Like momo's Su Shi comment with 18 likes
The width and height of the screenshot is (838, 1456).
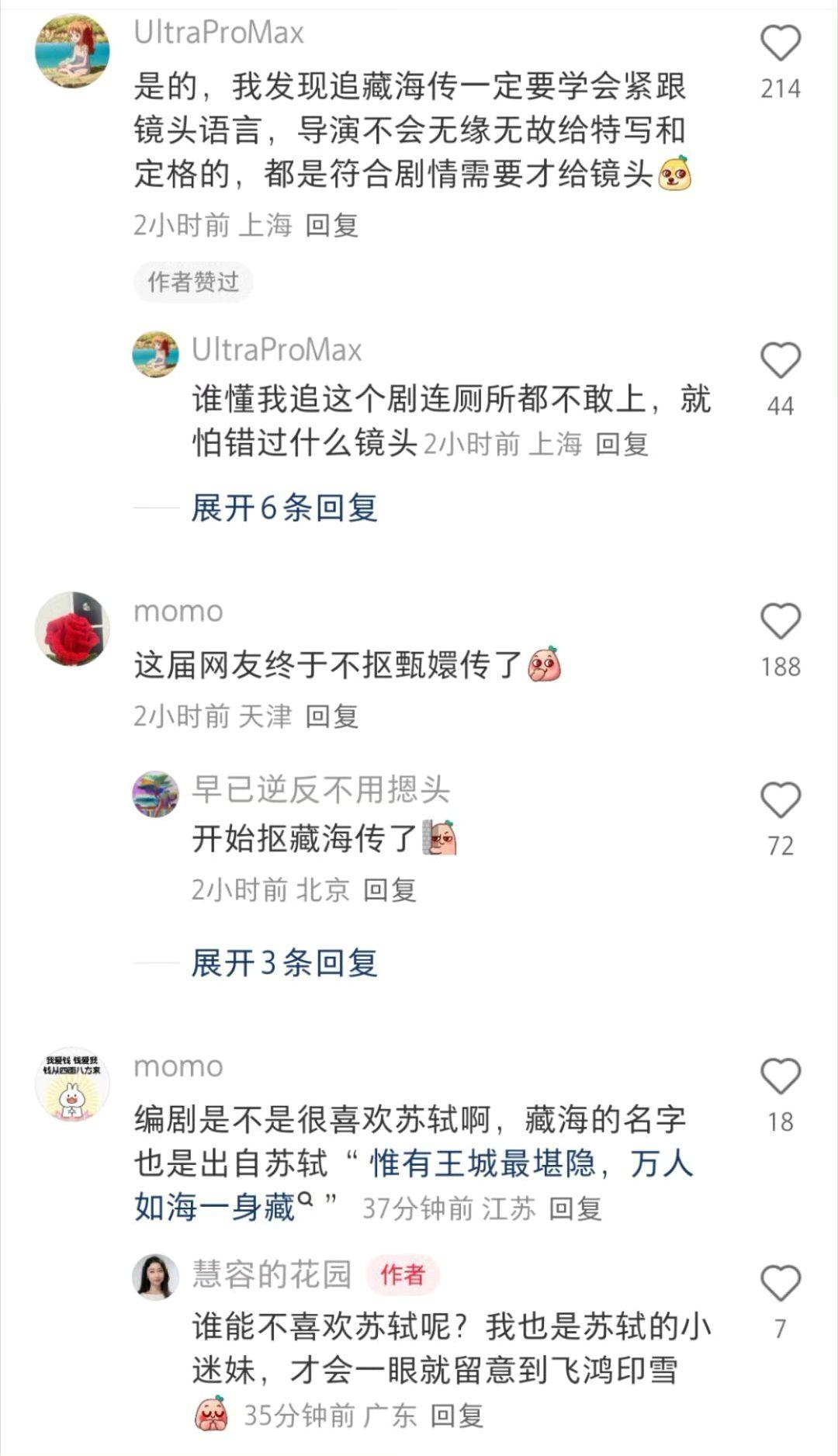pos(780,1076)
